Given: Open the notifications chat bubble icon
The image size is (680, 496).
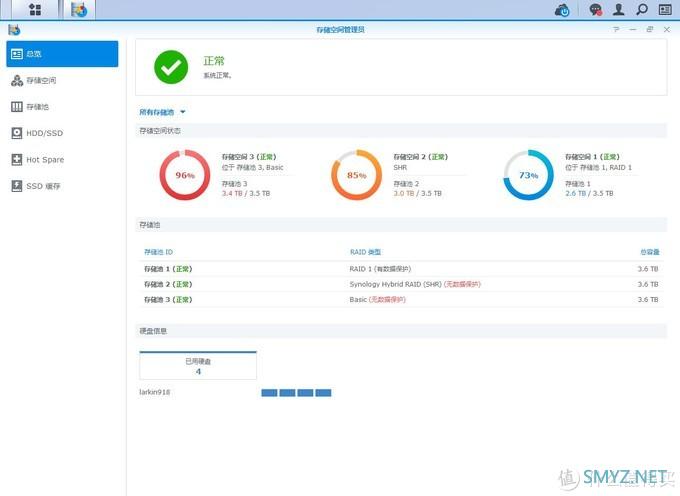Looking at the screenshot, I should coord(595,10).
